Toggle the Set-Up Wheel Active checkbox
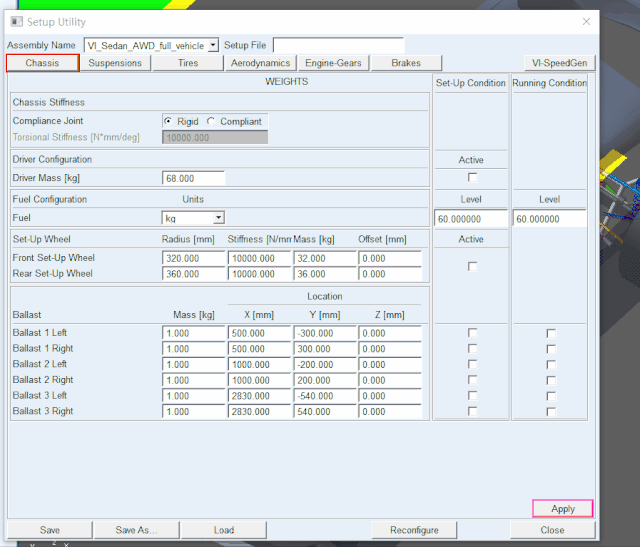 pyautogui.click(x=472, y=267)
